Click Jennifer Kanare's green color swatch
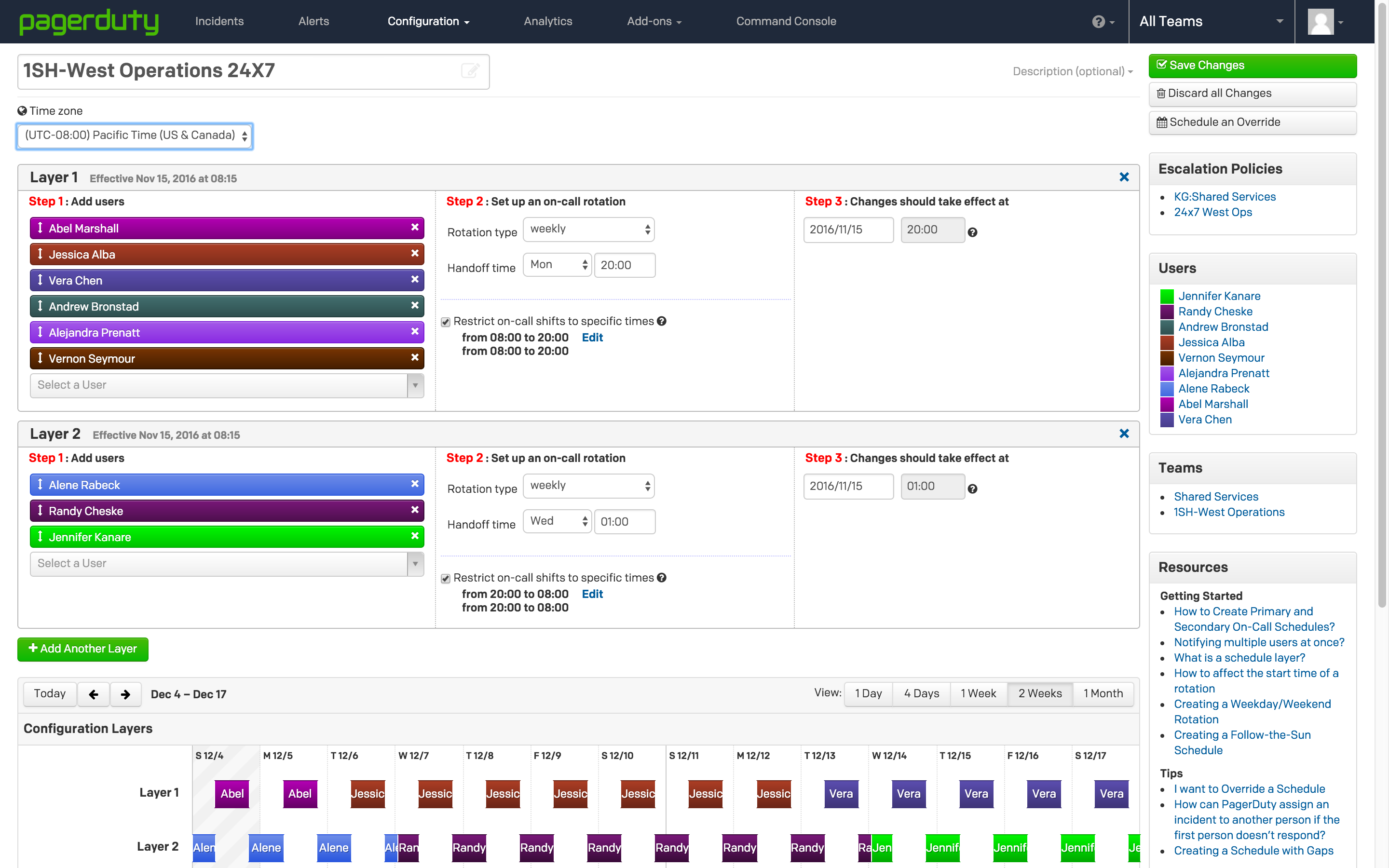1389x868 pixels. tap(1167, 296)
